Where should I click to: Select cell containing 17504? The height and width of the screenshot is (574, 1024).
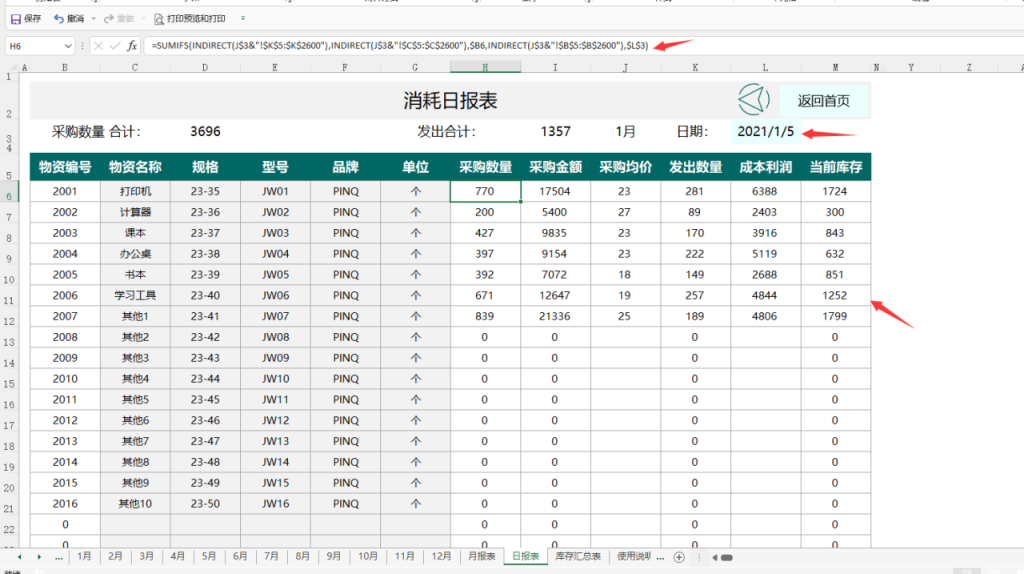tap(555, 191)
